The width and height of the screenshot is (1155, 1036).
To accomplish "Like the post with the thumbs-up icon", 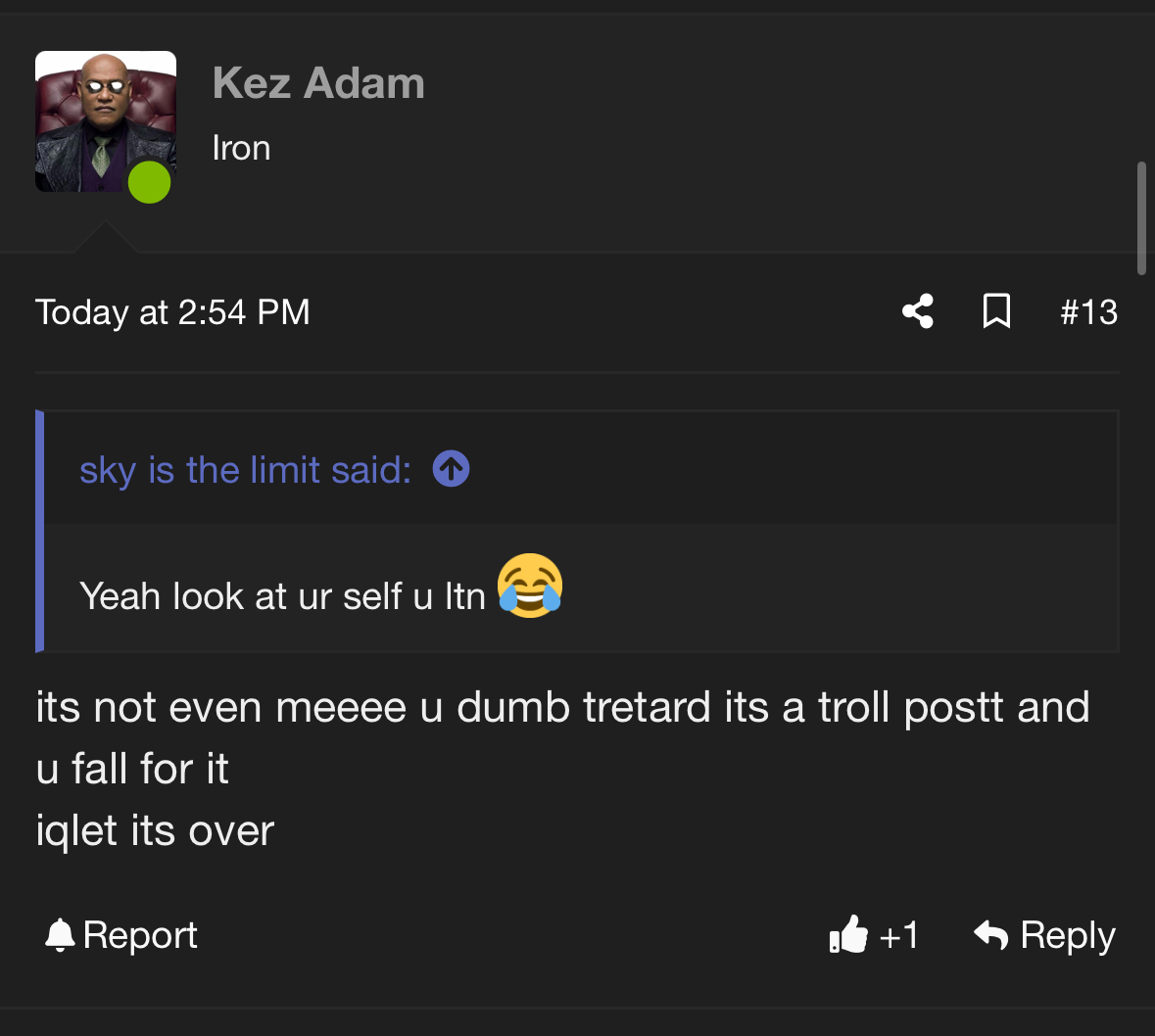I will [x=848, y=935].
